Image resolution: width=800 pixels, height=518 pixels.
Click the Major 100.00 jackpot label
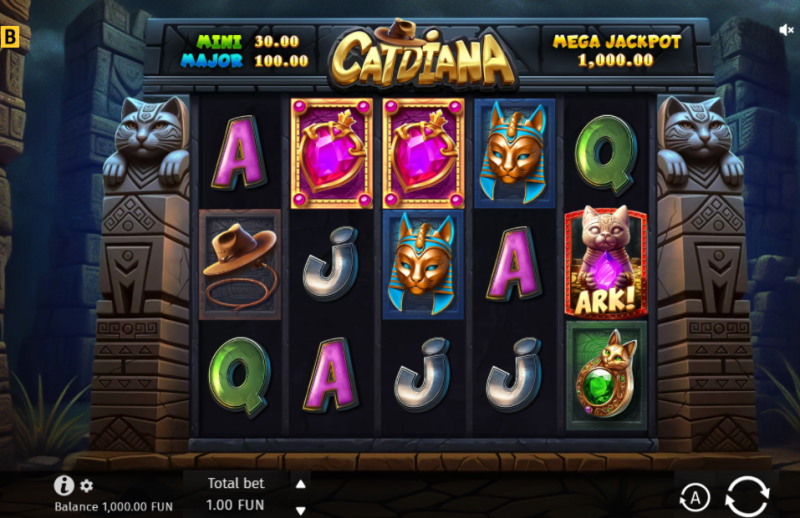click(x=245, y=61)
